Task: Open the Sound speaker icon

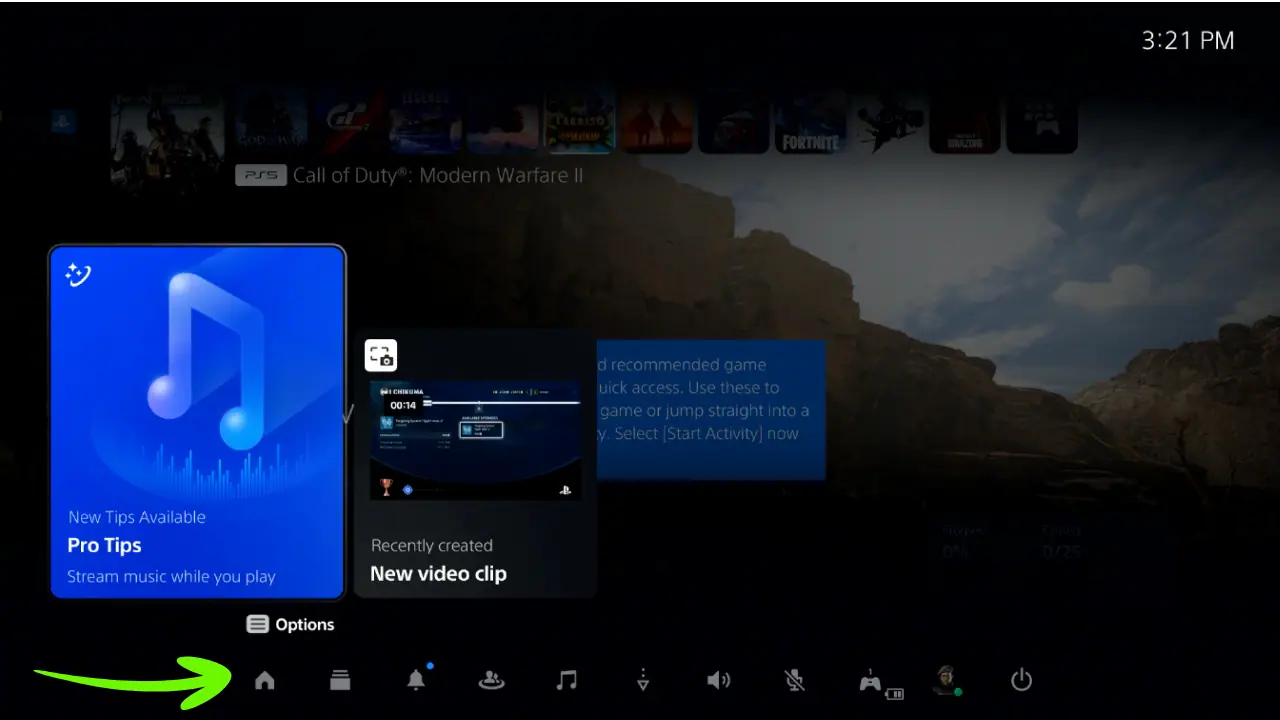Action: pyautogui.click(x=718, y=681)
